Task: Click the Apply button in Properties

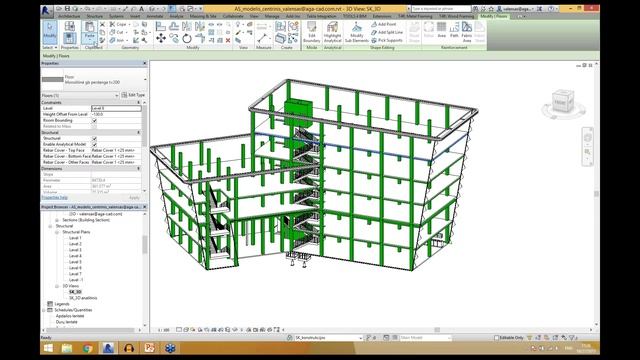Action: (x=134, y=198)
